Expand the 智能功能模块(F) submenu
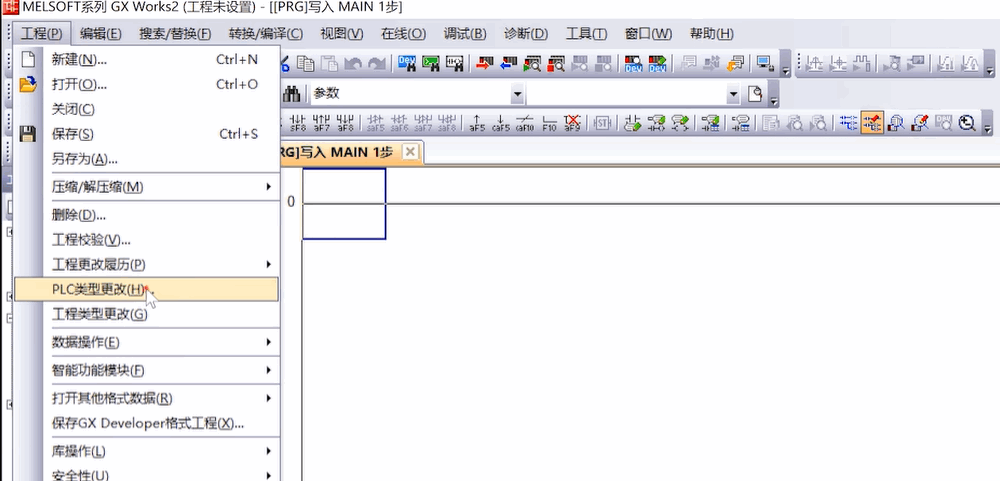Screen dimensions: 1000x481 click(269, 370)
